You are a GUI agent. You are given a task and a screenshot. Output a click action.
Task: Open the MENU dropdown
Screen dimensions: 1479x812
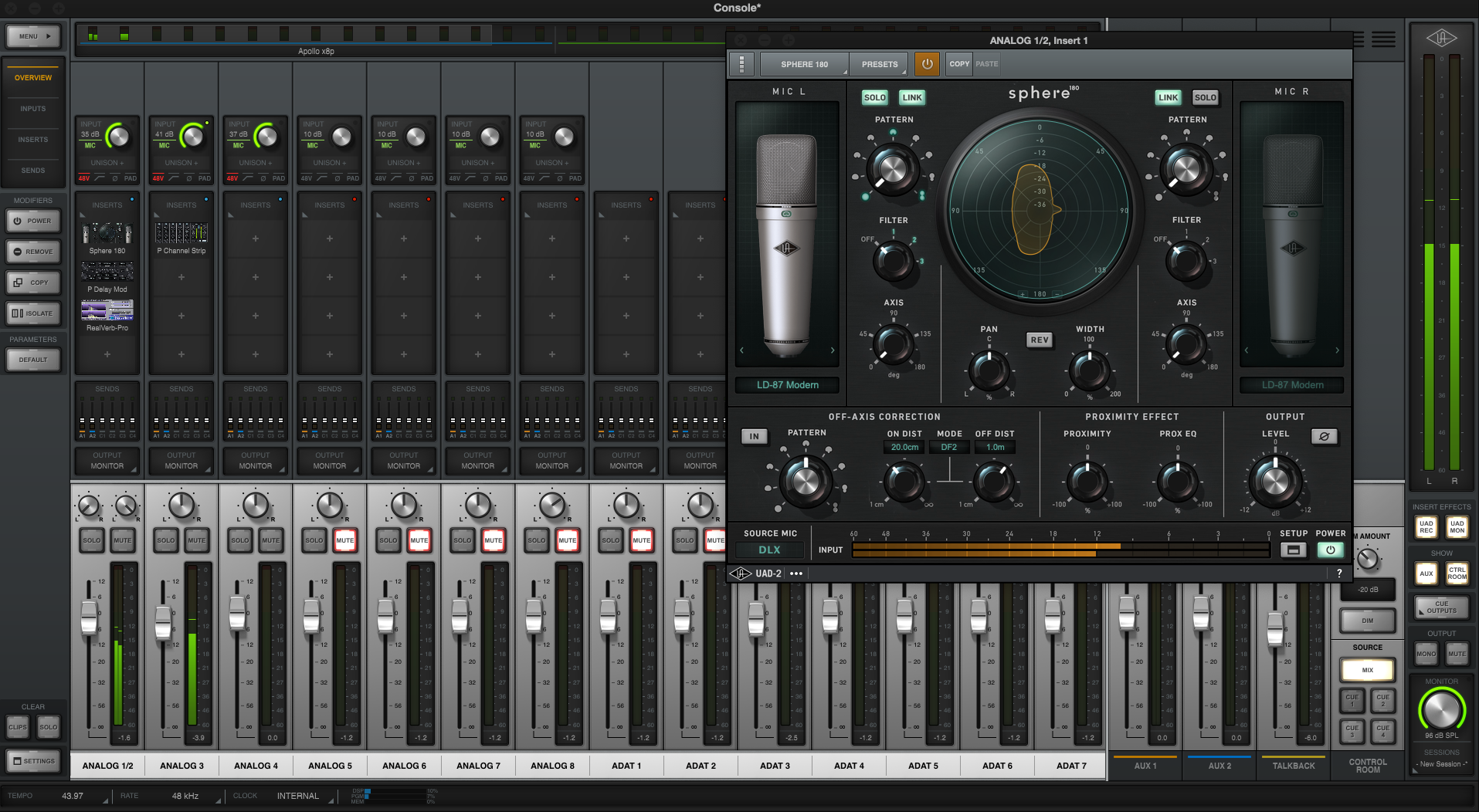(x=33, y=36)
